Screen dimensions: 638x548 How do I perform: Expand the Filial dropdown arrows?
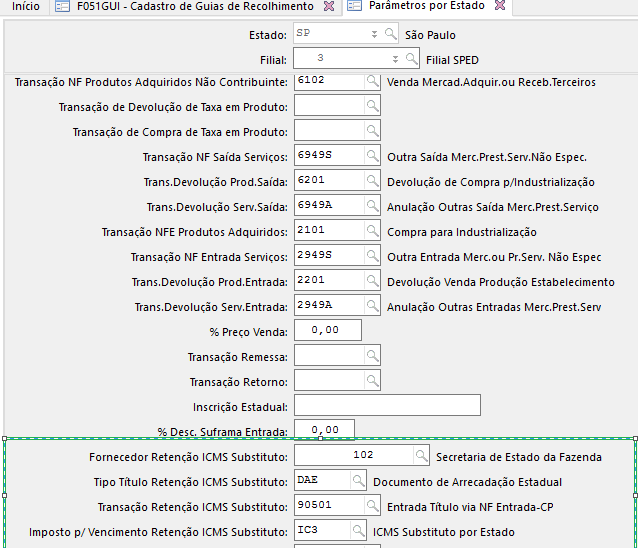395,59
